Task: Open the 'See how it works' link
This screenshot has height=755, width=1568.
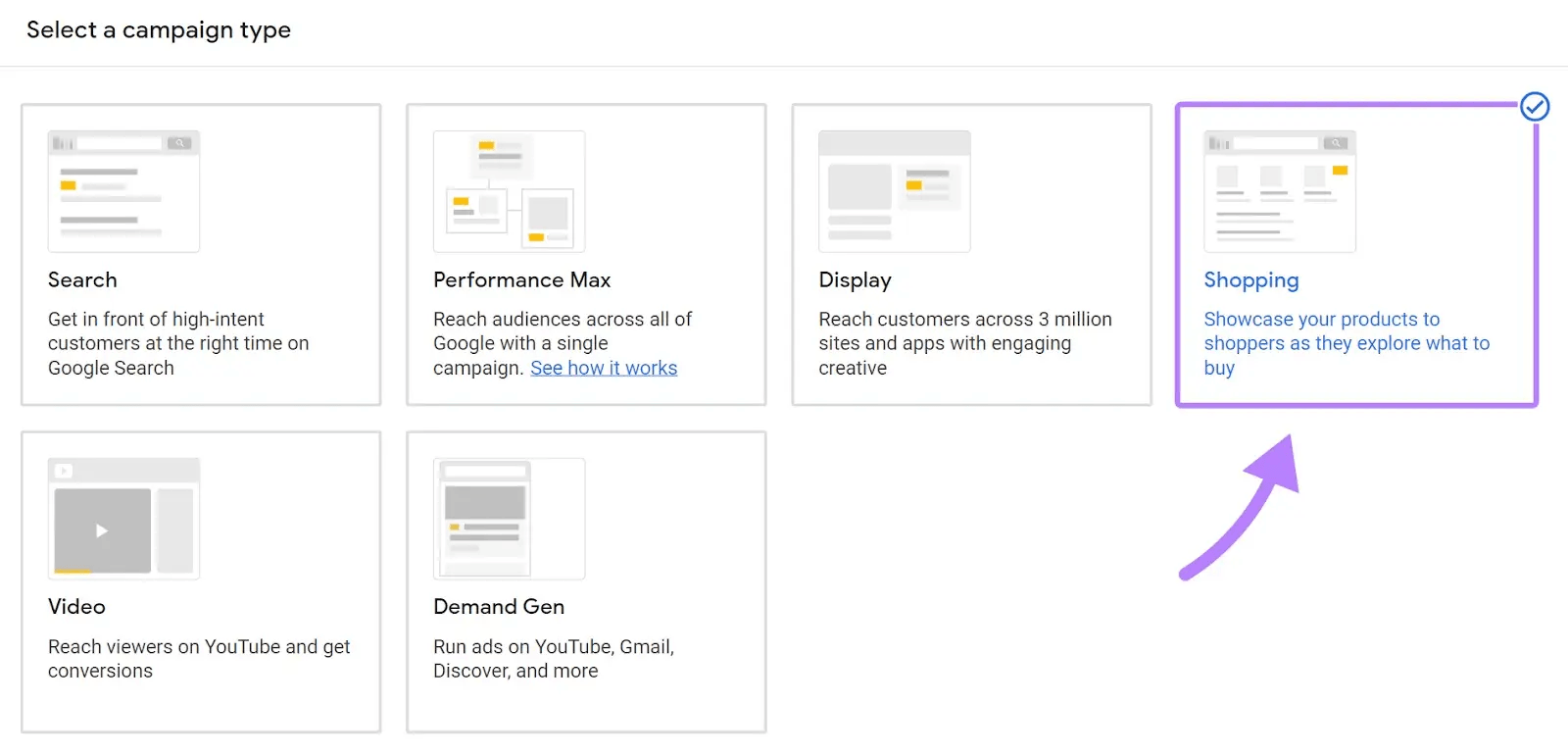Action: tap(604, 368)
